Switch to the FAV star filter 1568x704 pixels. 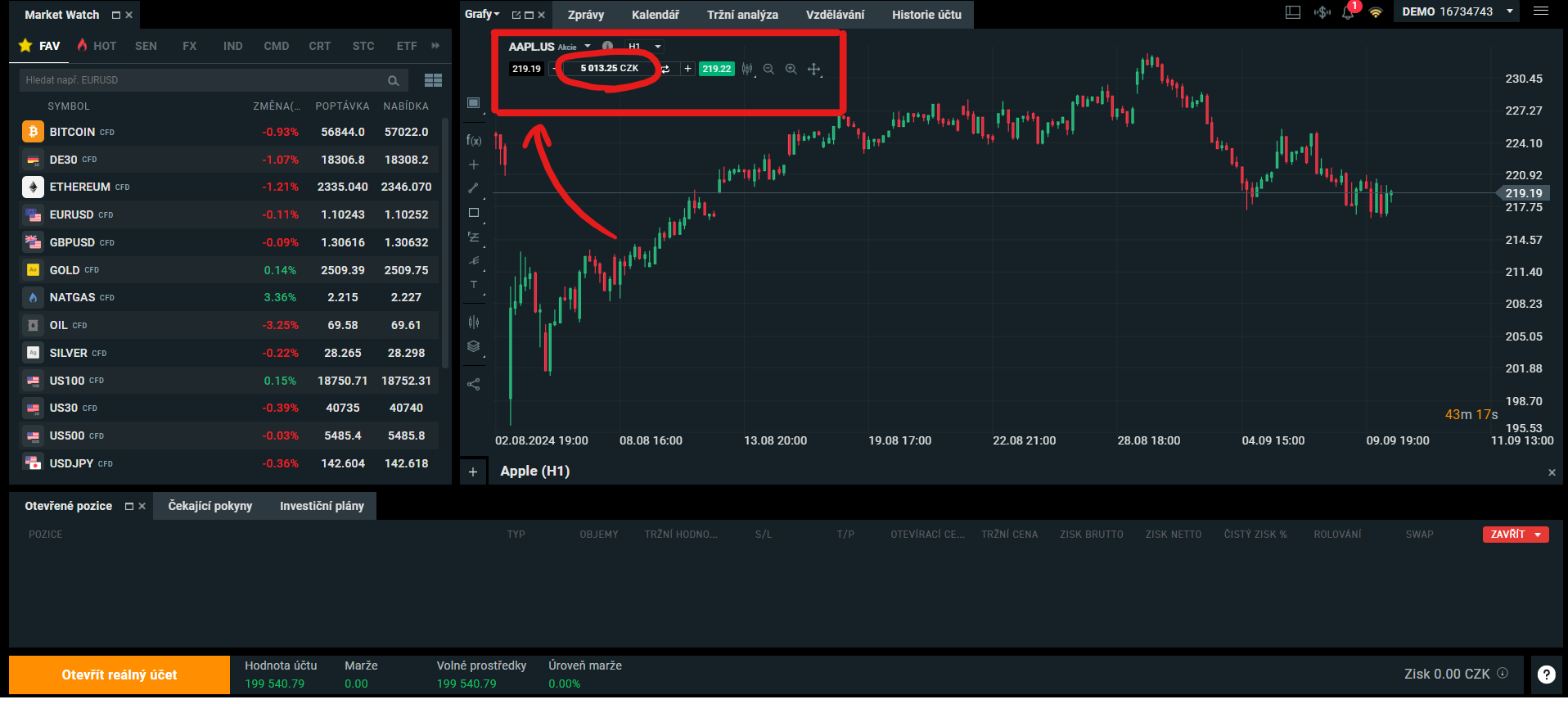pyautogui.click(x=40, y=46)
